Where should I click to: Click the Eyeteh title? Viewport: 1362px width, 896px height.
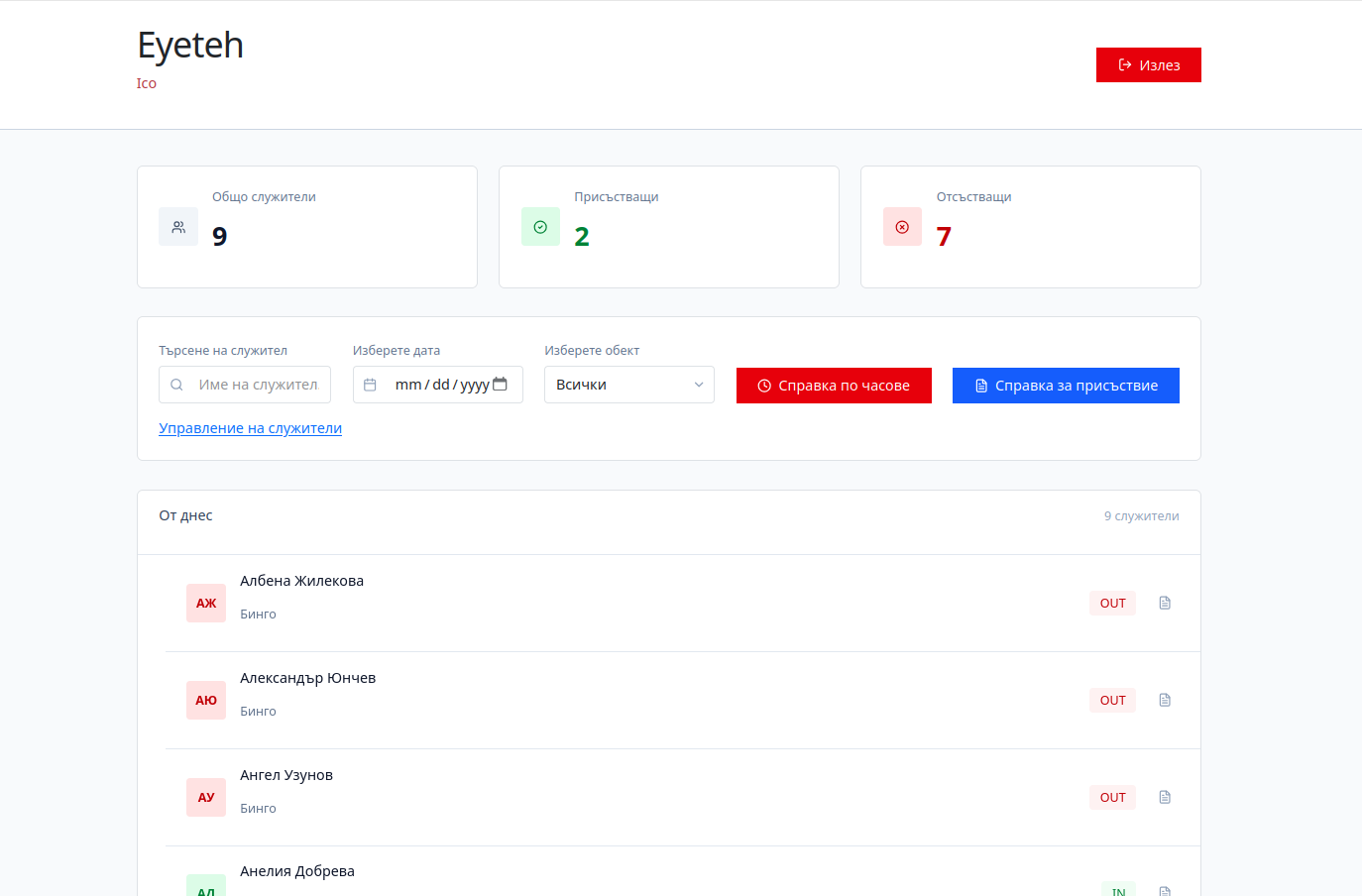(190, 46)
